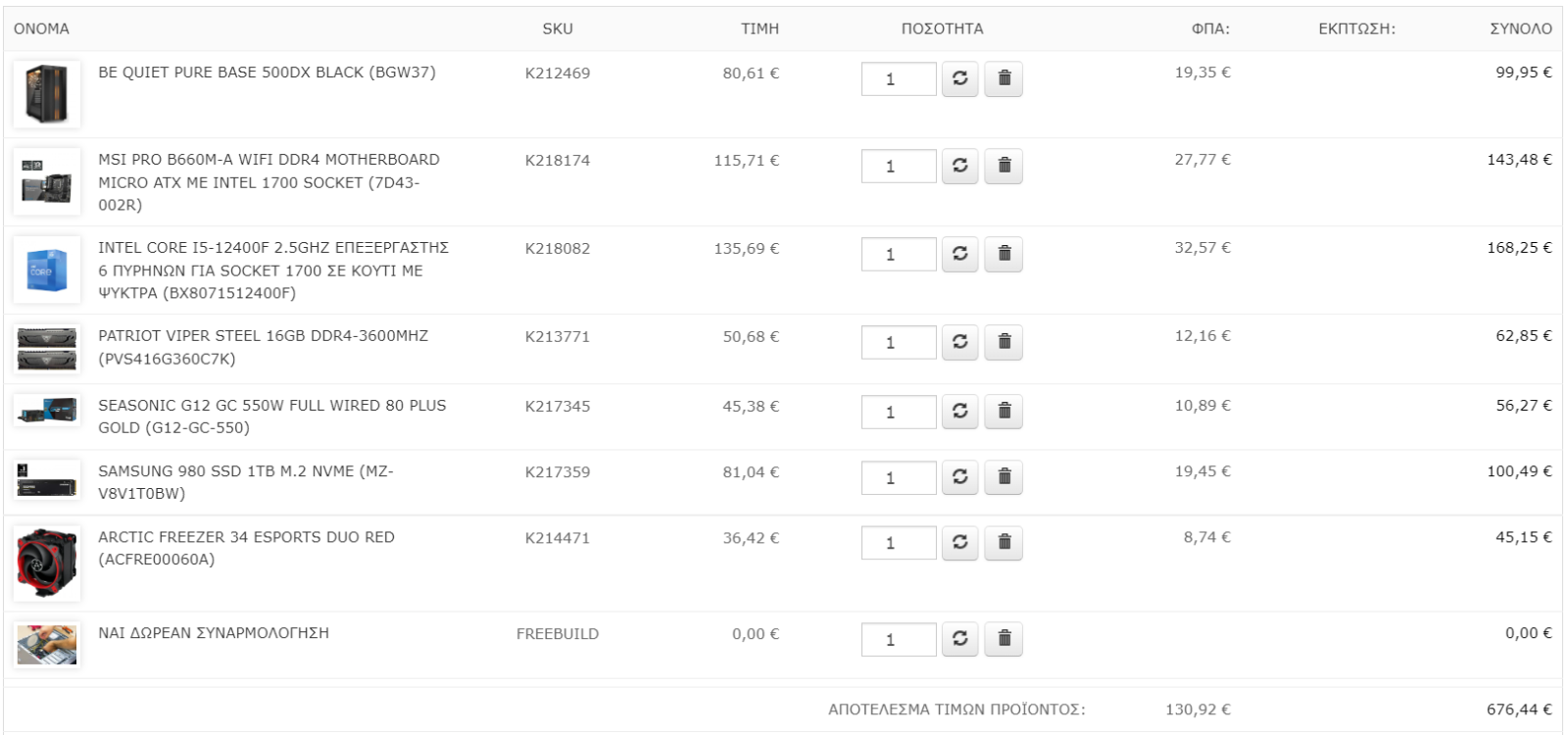The width and height of the screenshot is (1568, 735).
Task: Open ARCTIC FREEZER 34 cooler image
Action: (x=47, y=563)
